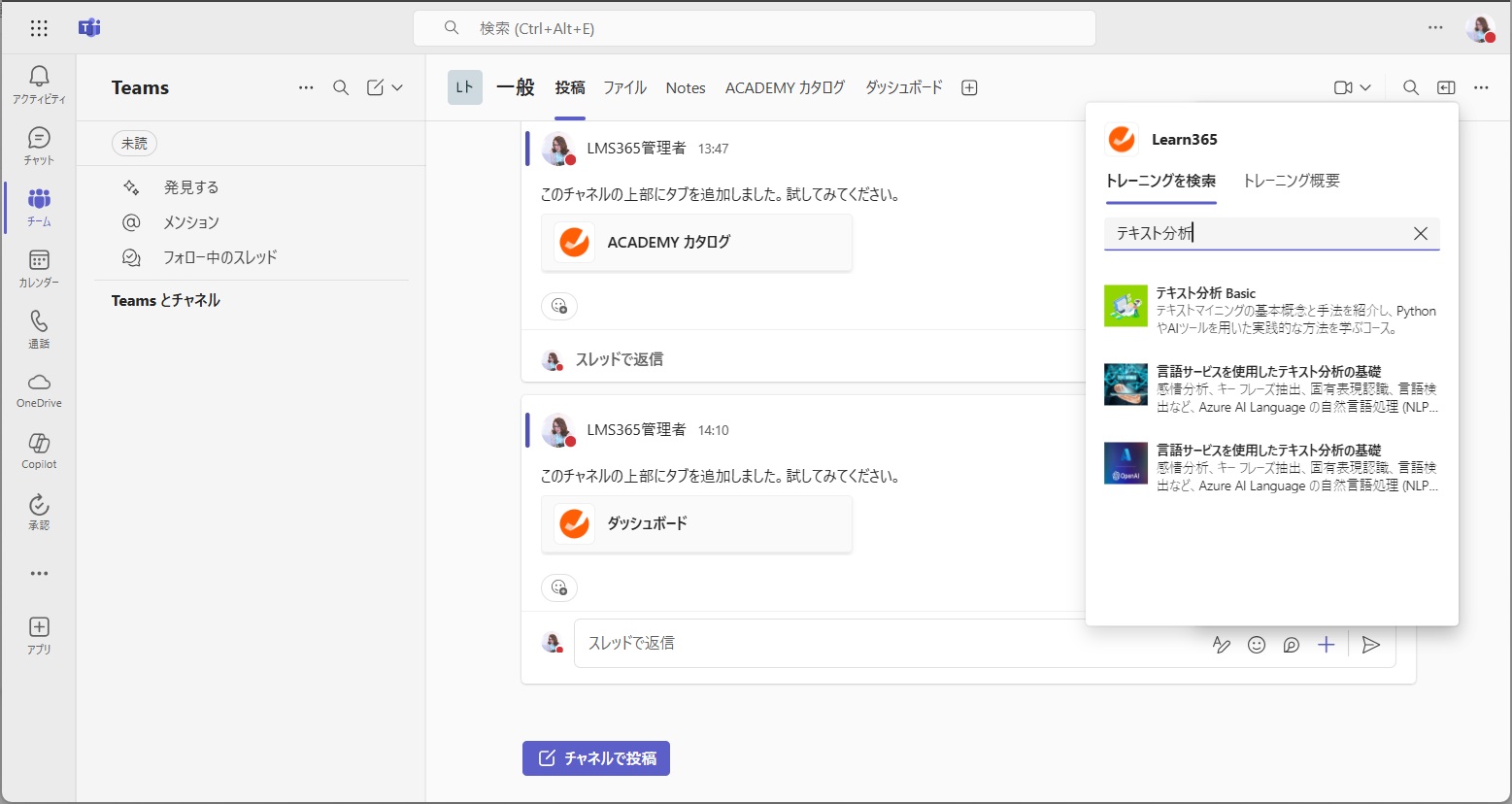Click LMS365管理者 name on the 14:10 post
The height and width of the screenshot is (804, 1512).
636,429
